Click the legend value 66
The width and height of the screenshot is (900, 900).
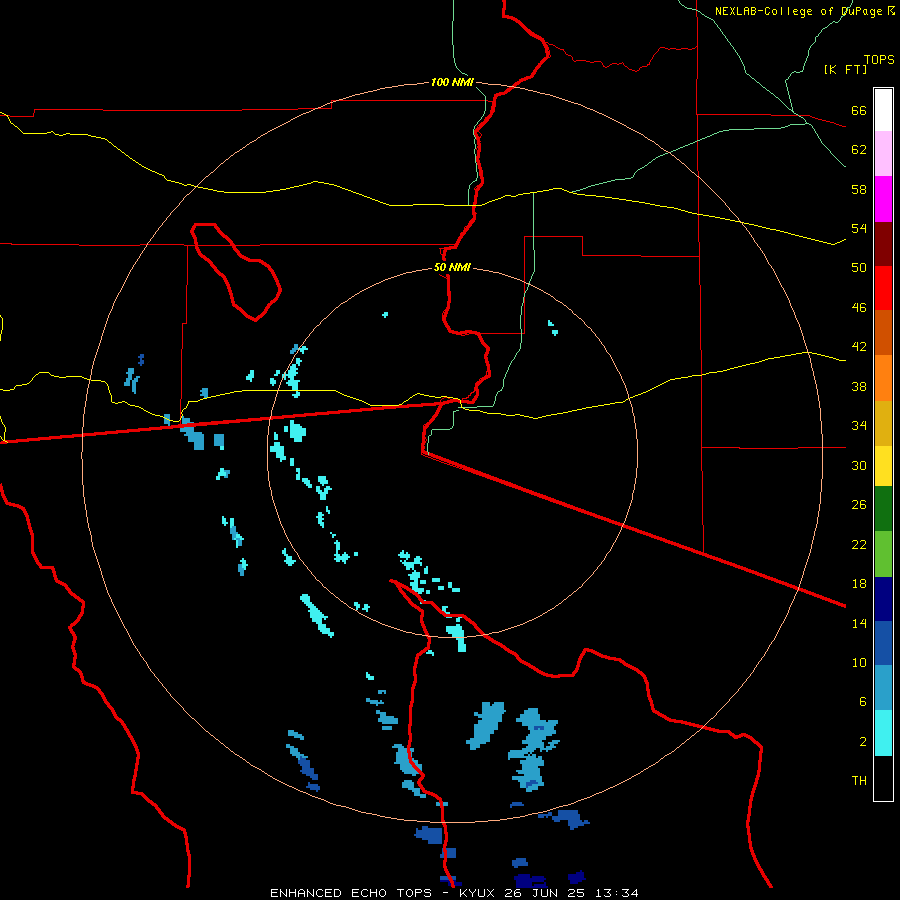pos(859,110)
